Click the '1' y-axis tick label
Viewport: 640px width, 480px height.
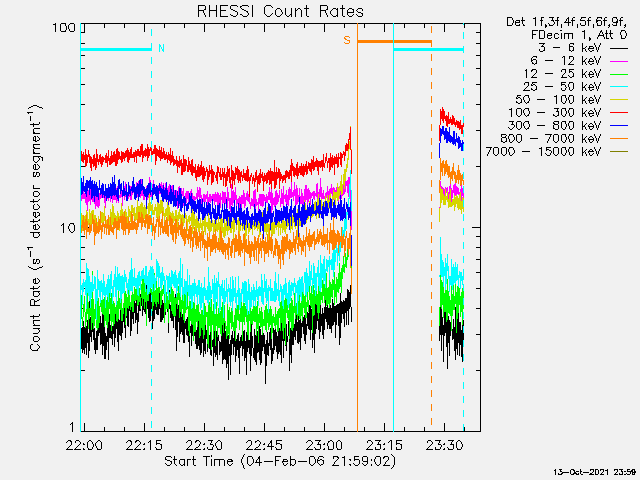[72, 427]
